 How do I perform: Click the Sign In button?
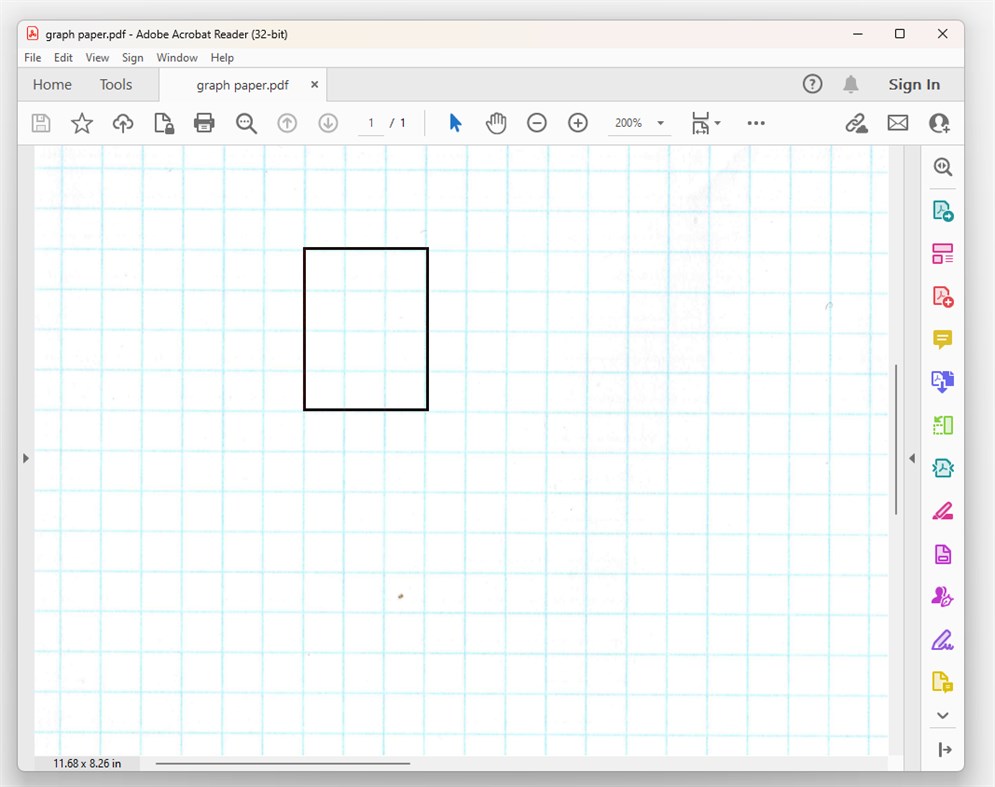[x=913, y=84]
